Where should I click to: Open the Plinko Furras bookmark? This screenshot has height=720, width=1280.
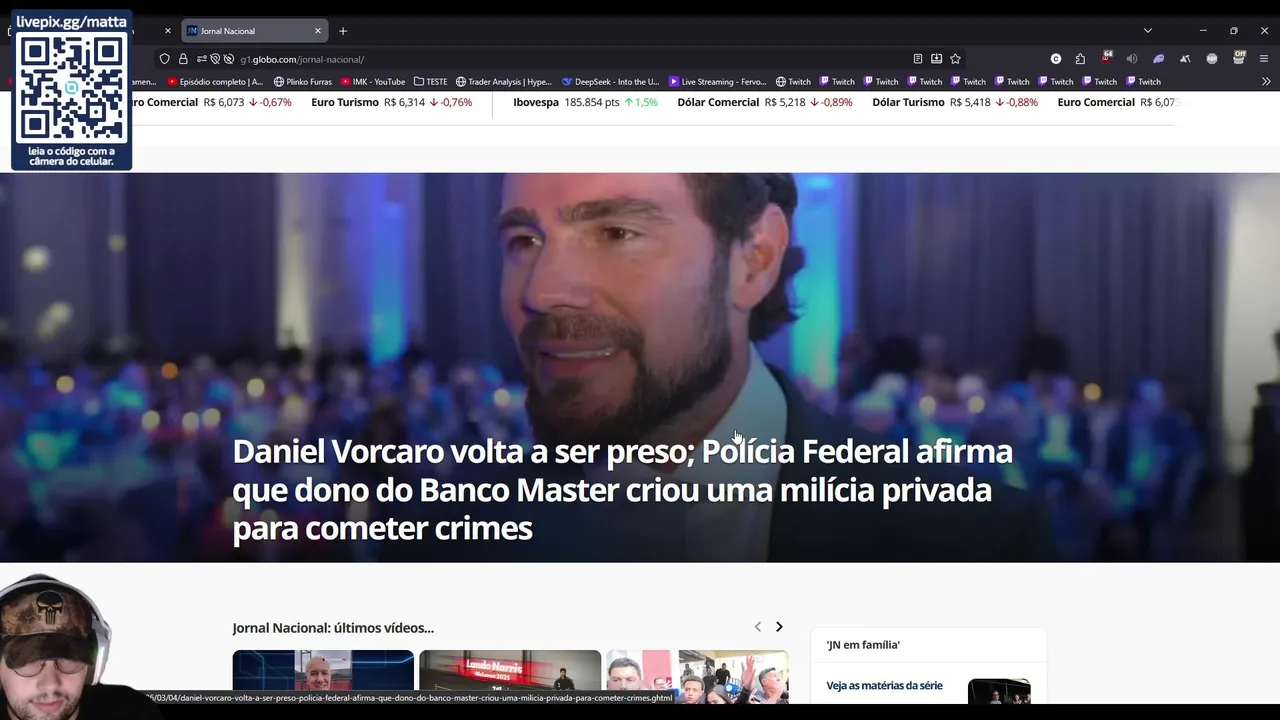click(303, 82)
